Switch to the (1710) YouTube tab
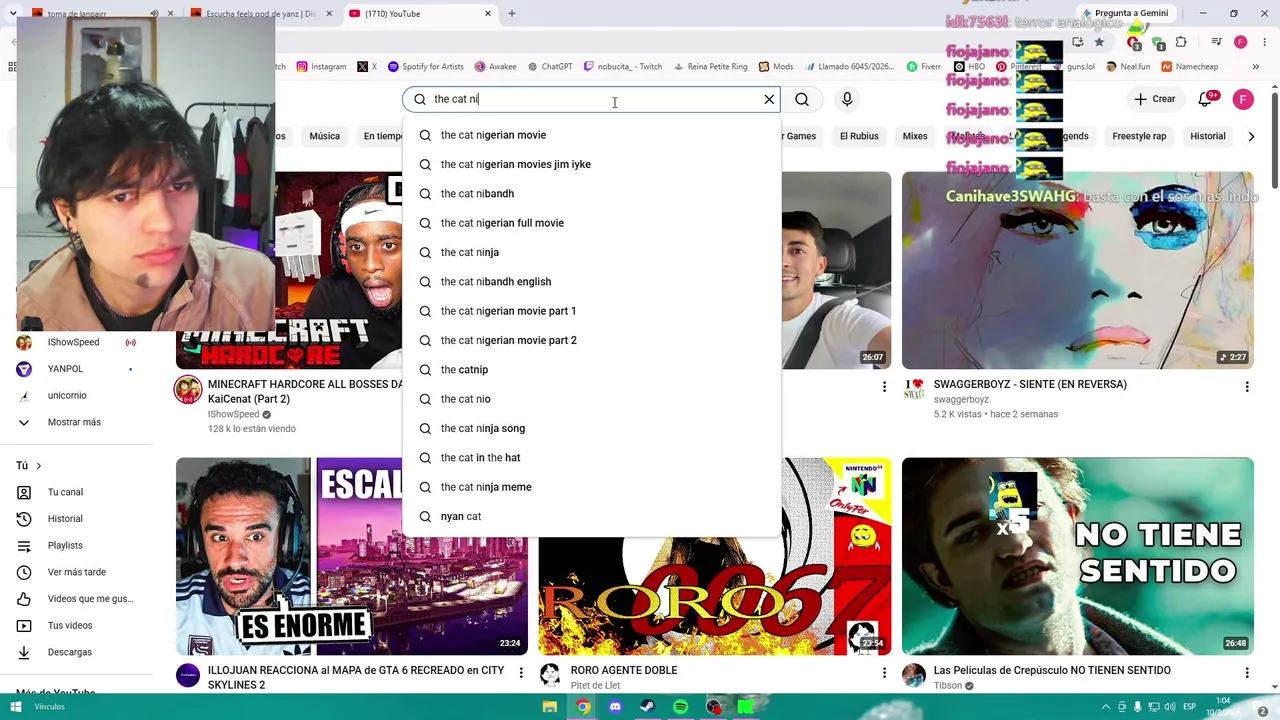 (x=420, y=14)
